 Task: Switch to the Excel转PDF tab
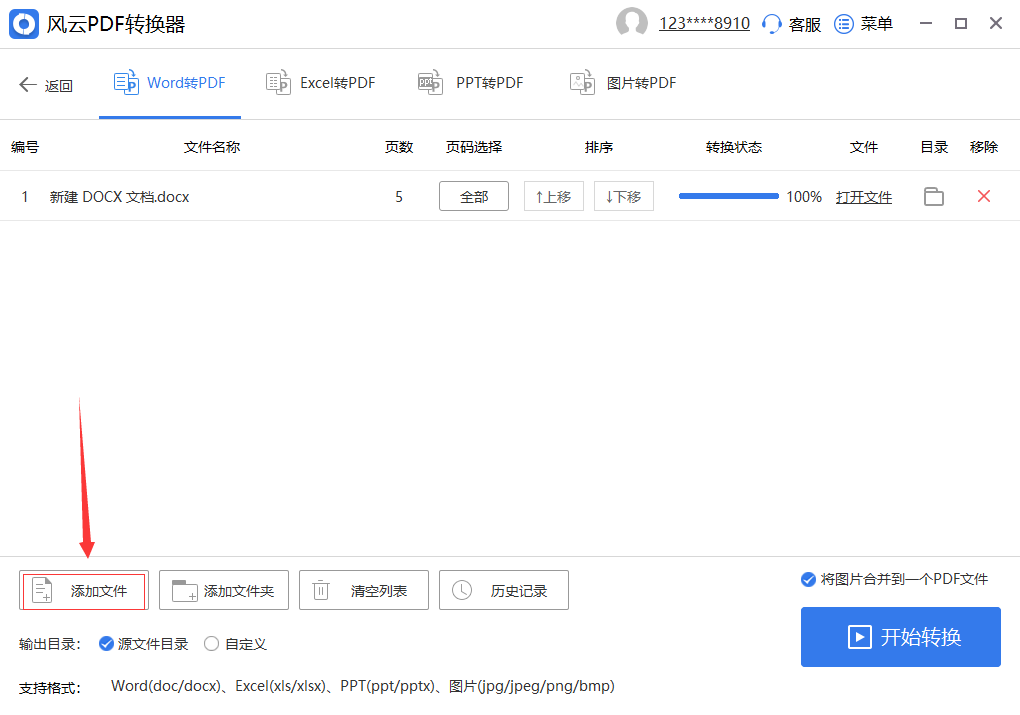tap(321, 83)
